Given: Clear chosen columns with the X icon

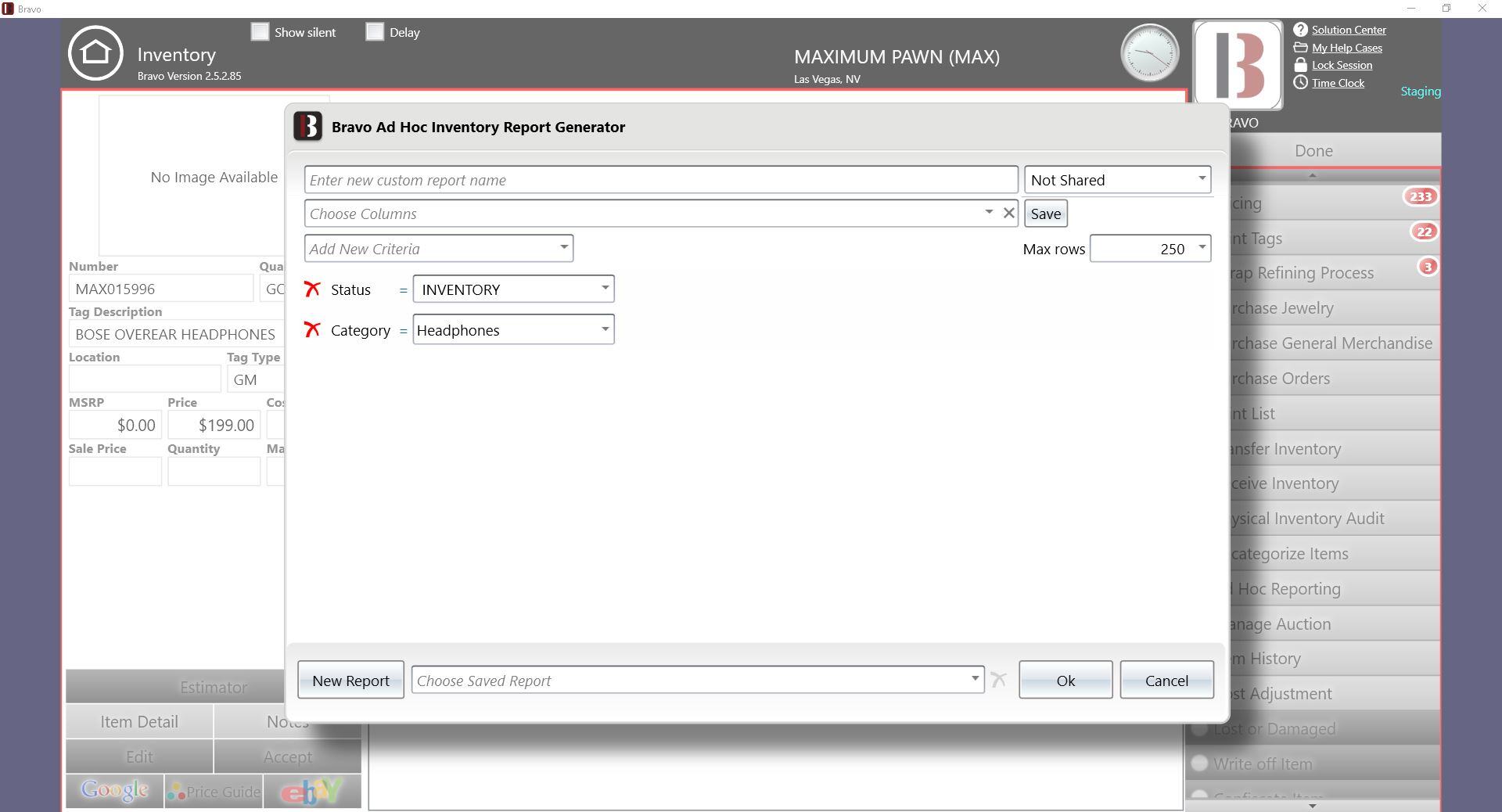Looking at the screenshot, I should 1008,213.
